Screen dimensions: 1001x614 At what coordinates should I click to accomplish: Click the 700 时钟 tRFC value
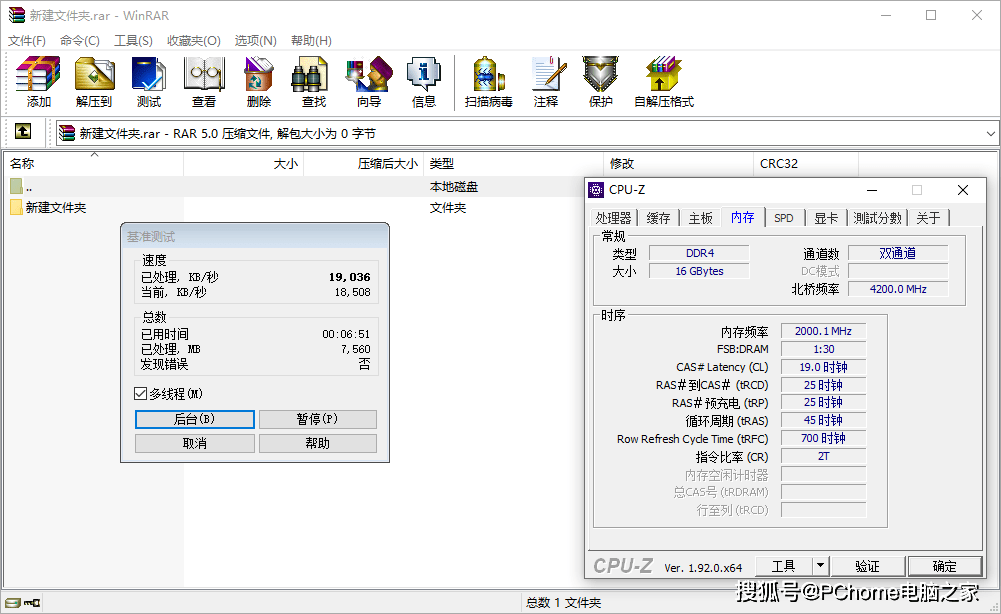(823, 438)
